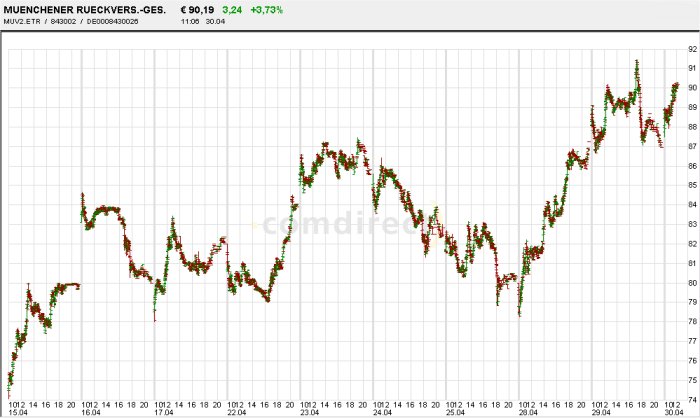This screenshot has width=700, height=418.
Task: Click the 82 price axis label
Action: point(692,244)
